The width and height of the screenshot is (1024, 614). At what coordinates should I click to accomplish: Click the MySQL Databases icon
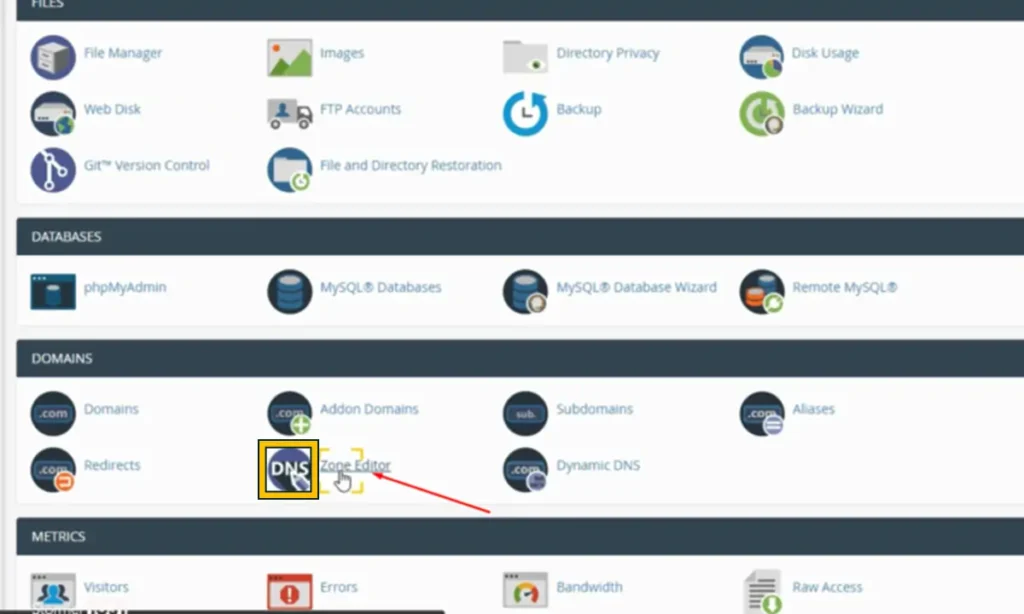(289, 291)
